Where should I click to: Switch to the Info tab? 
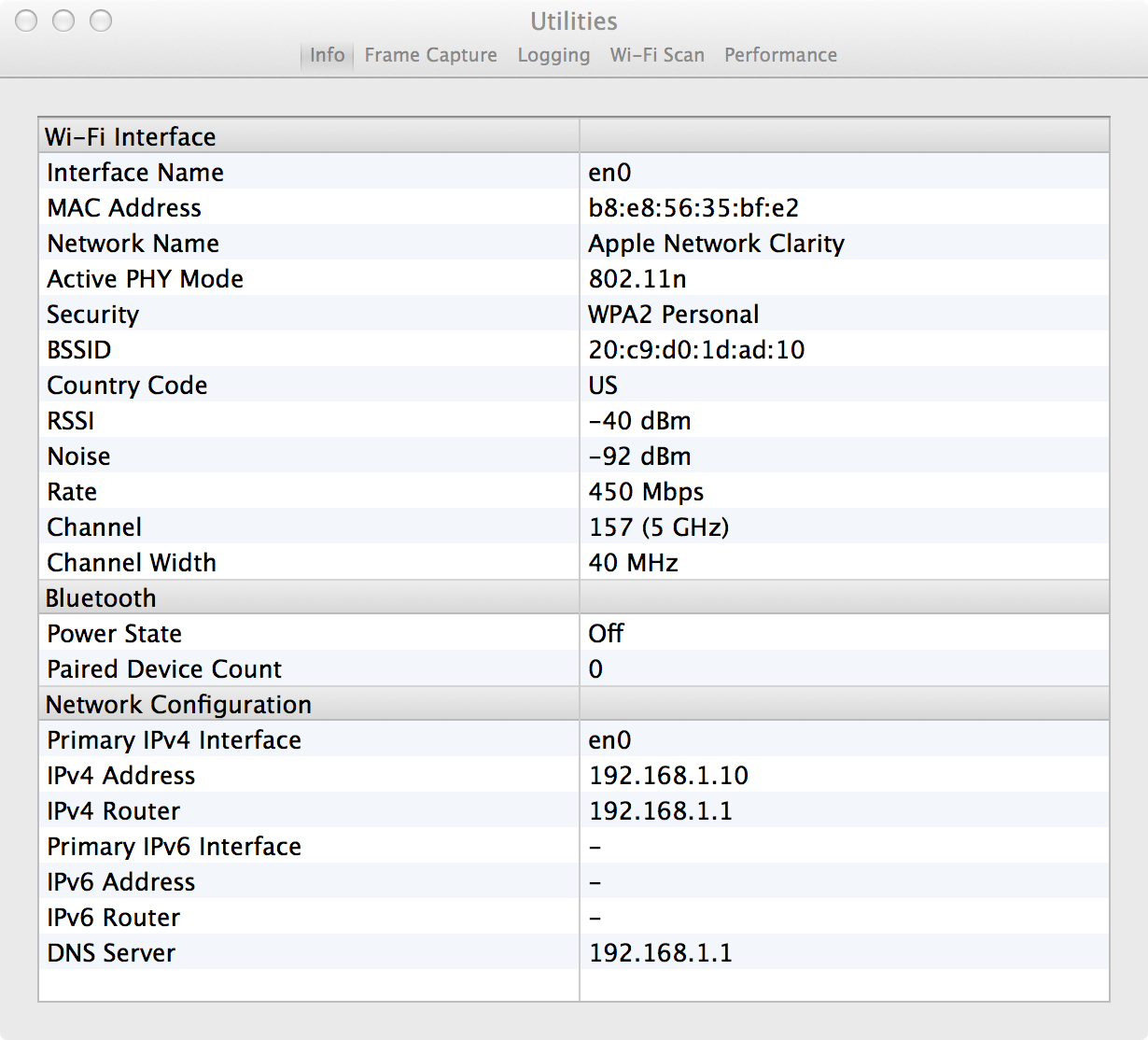[x=327, y=55]
